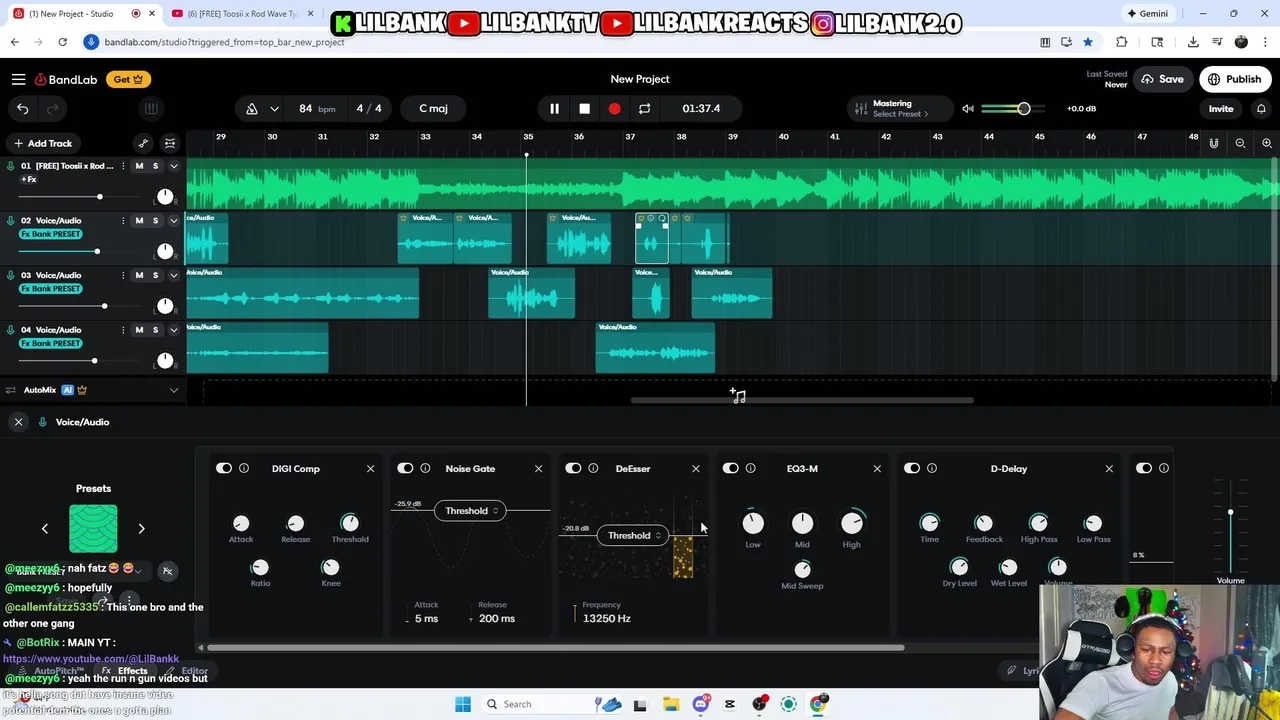Image resolution: width=1280 pixels, height=720 pixels.
Task: Bypass the DIGI Comp effect toggle
Action: tap(224, 468)
